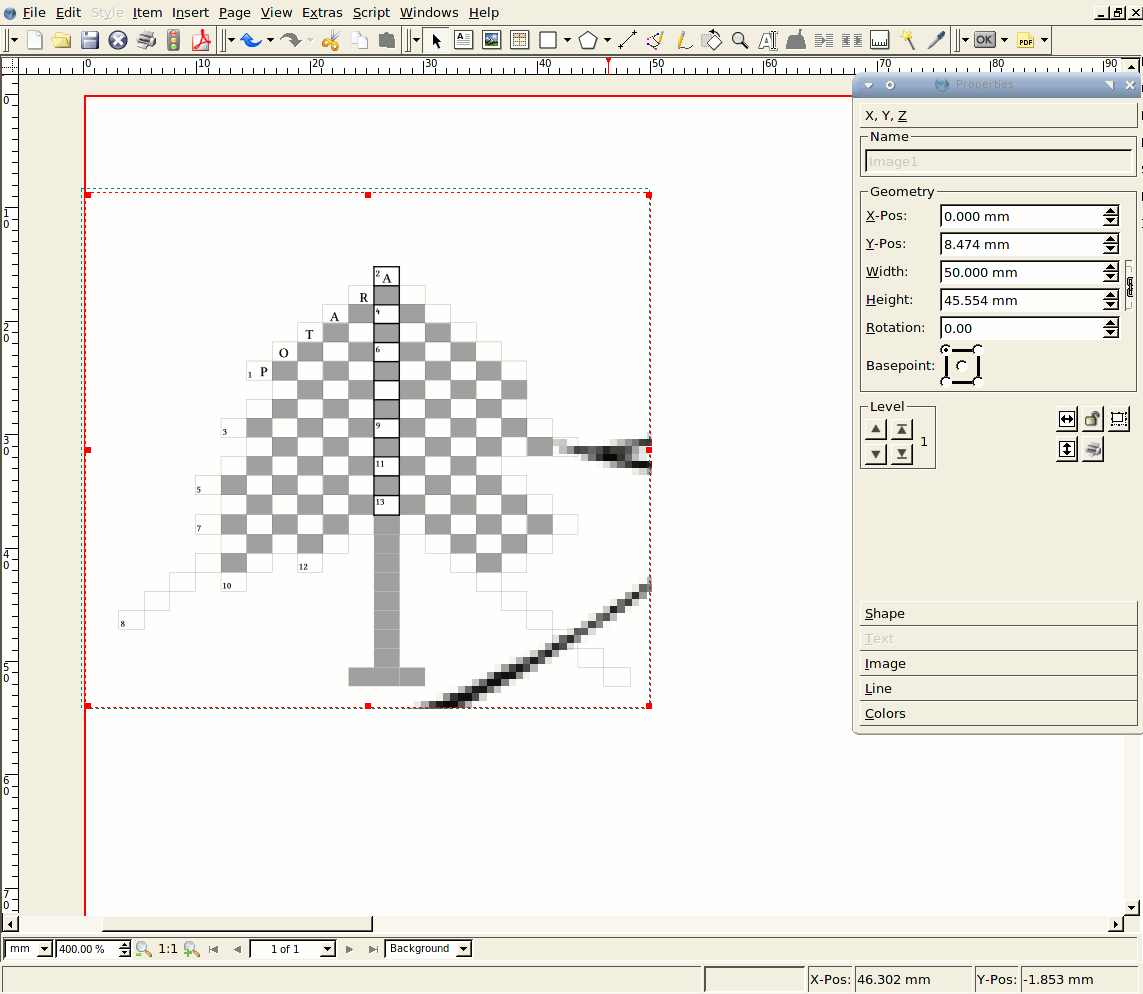Toggle printing enabled for the item
The height and width of the screenshot is (994, 1143).
1093,450
